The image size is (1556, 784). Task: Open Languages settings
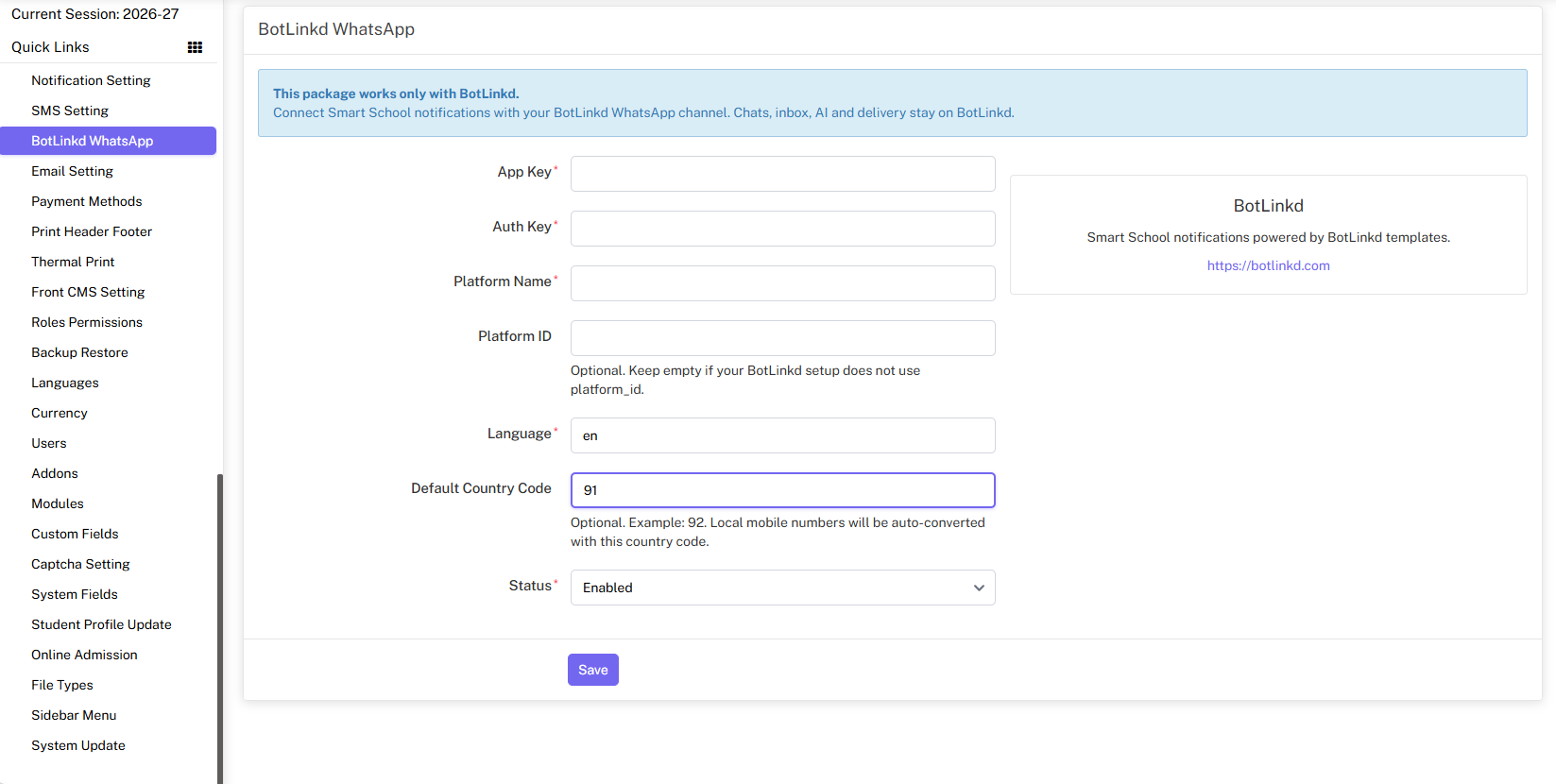pos(65,383)
